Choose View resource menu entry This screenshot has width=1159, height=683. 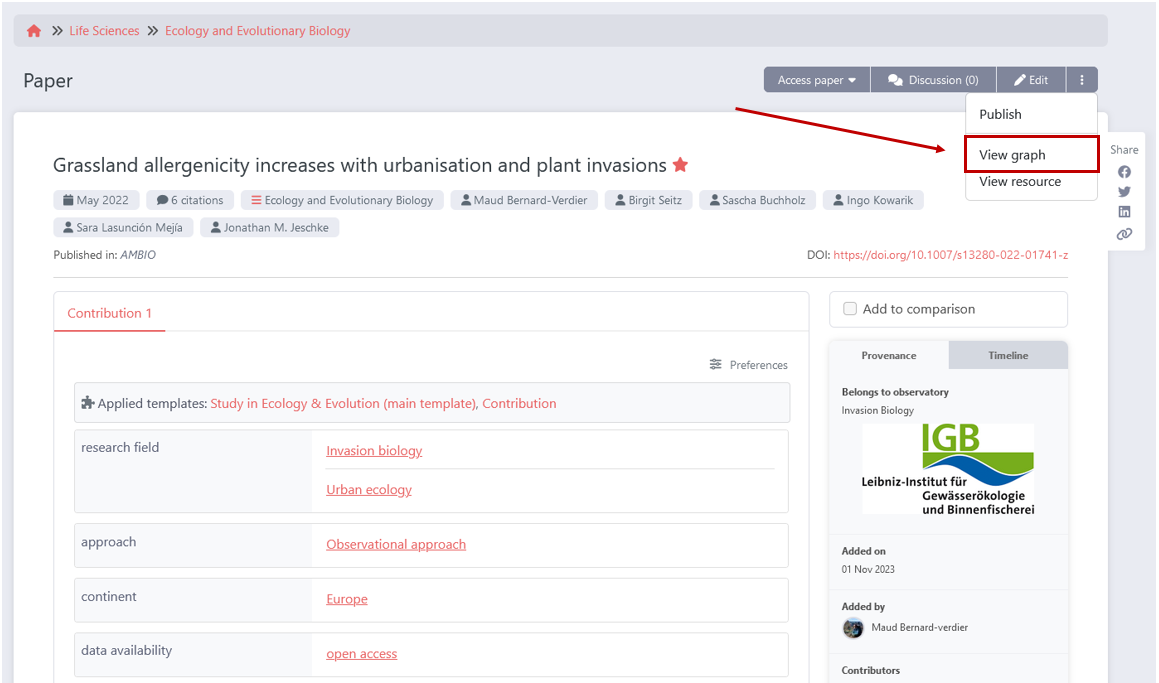point(1020,182)
